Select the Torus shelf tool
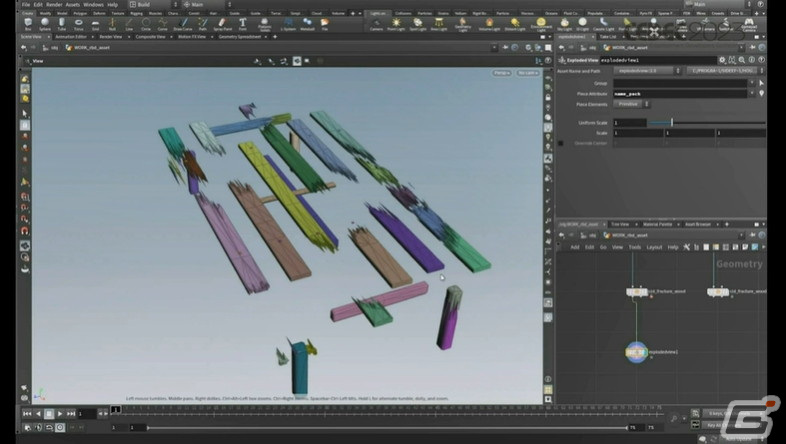786x444 pixels. click(x=79, y=24)
